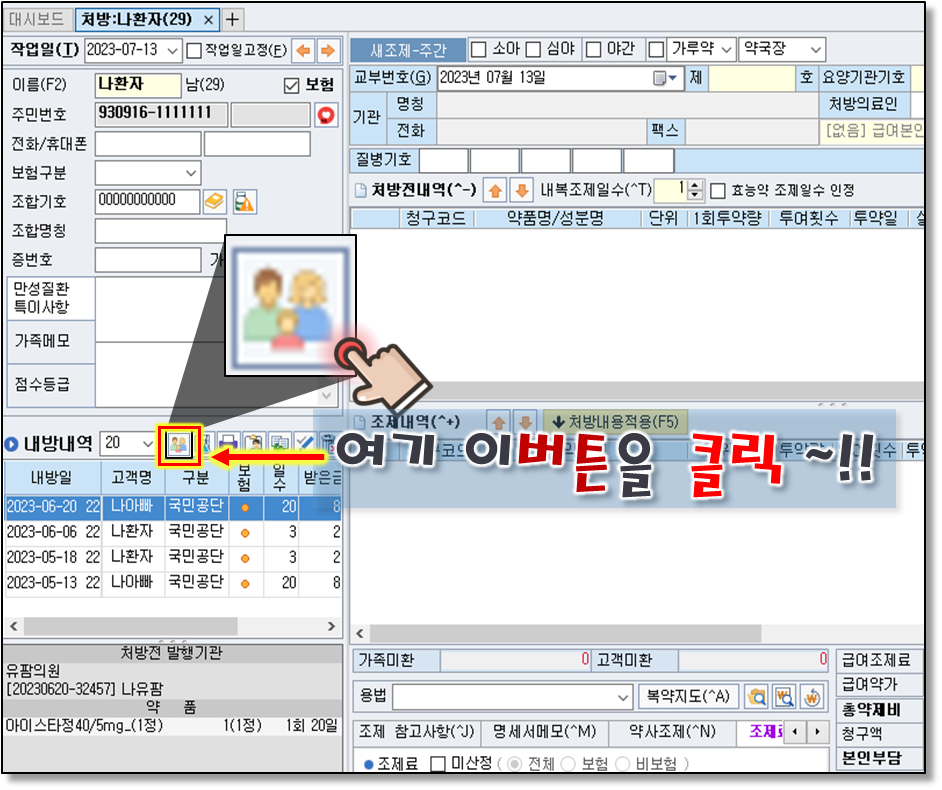Toggle the 작업일고정 checkbox
The width and height of the screenshot is (942, 790).
[x=194, y=50]
